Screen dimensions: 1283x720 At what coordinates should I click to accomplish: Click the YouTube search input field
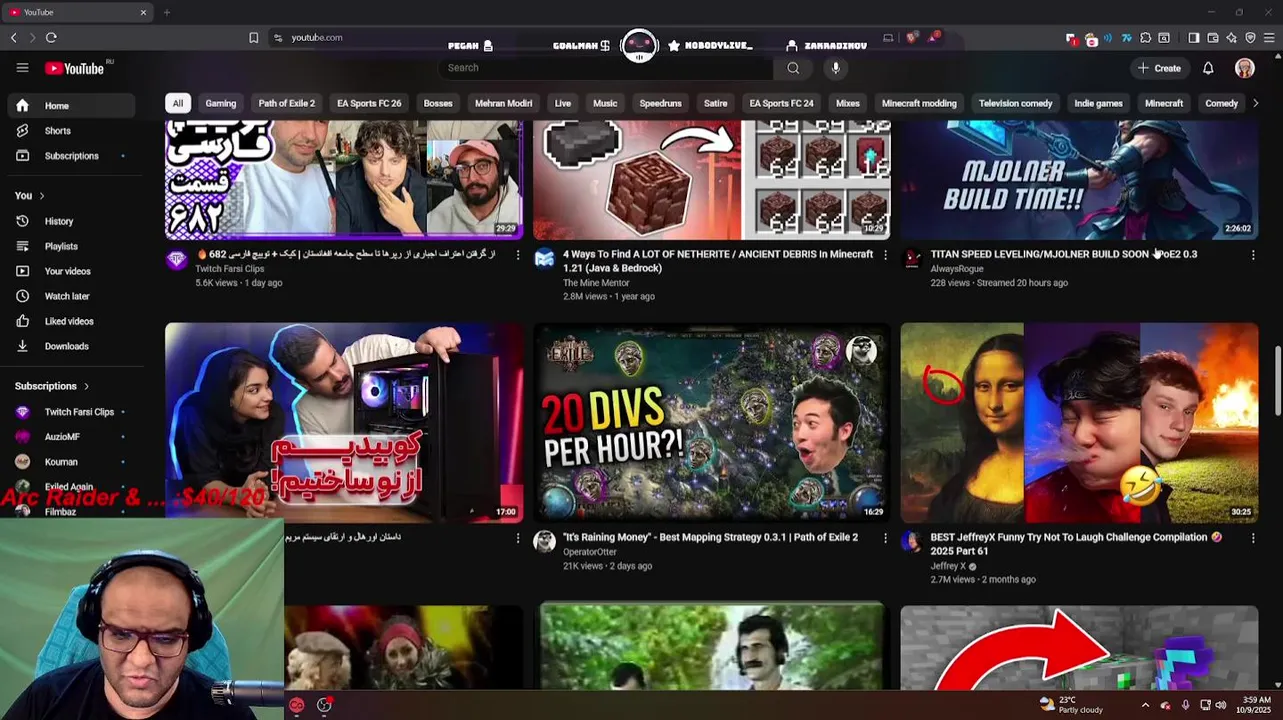coord(606,68)
